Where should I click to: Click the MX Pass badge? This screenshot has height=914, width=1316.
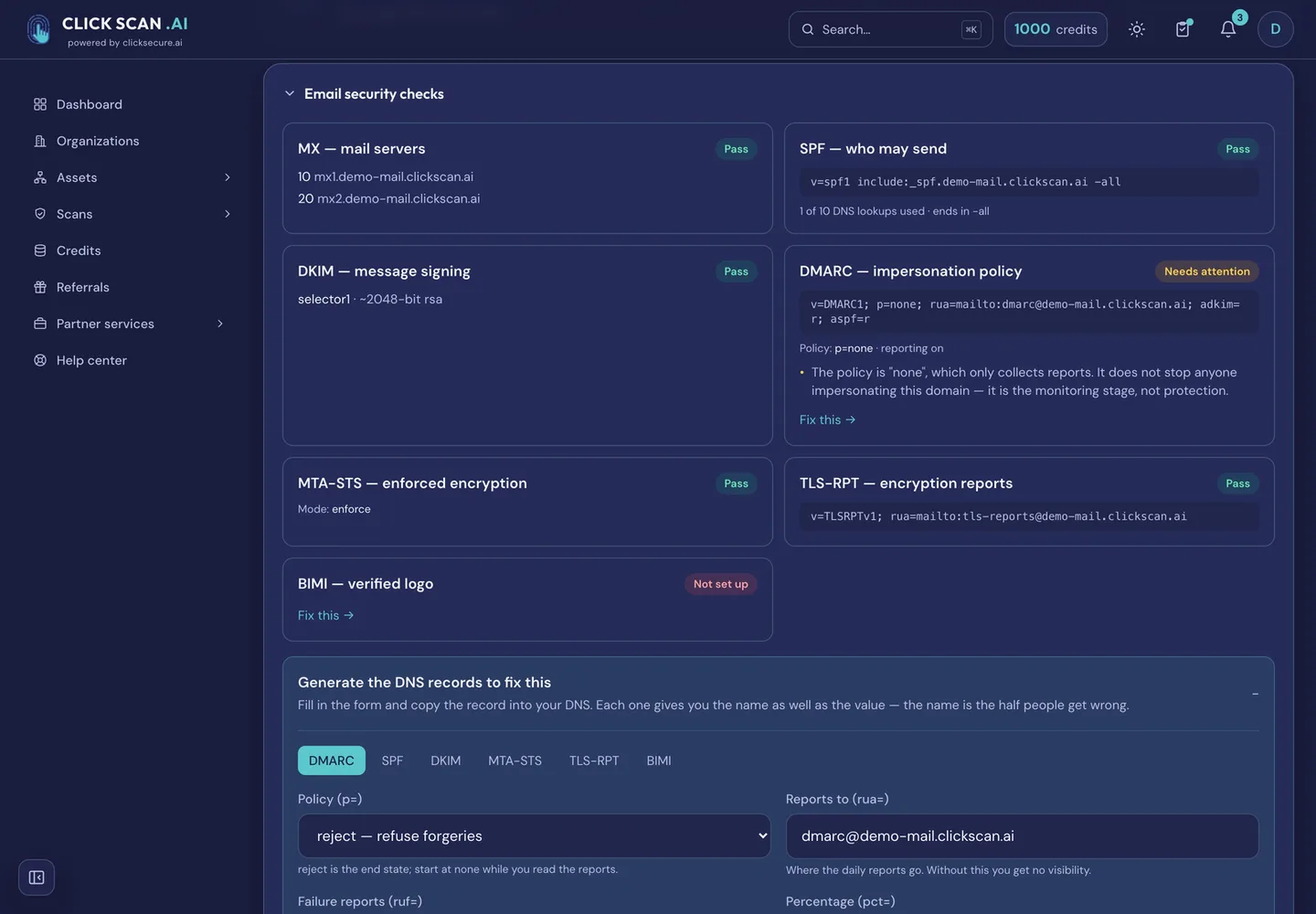[x=736, y=149]
